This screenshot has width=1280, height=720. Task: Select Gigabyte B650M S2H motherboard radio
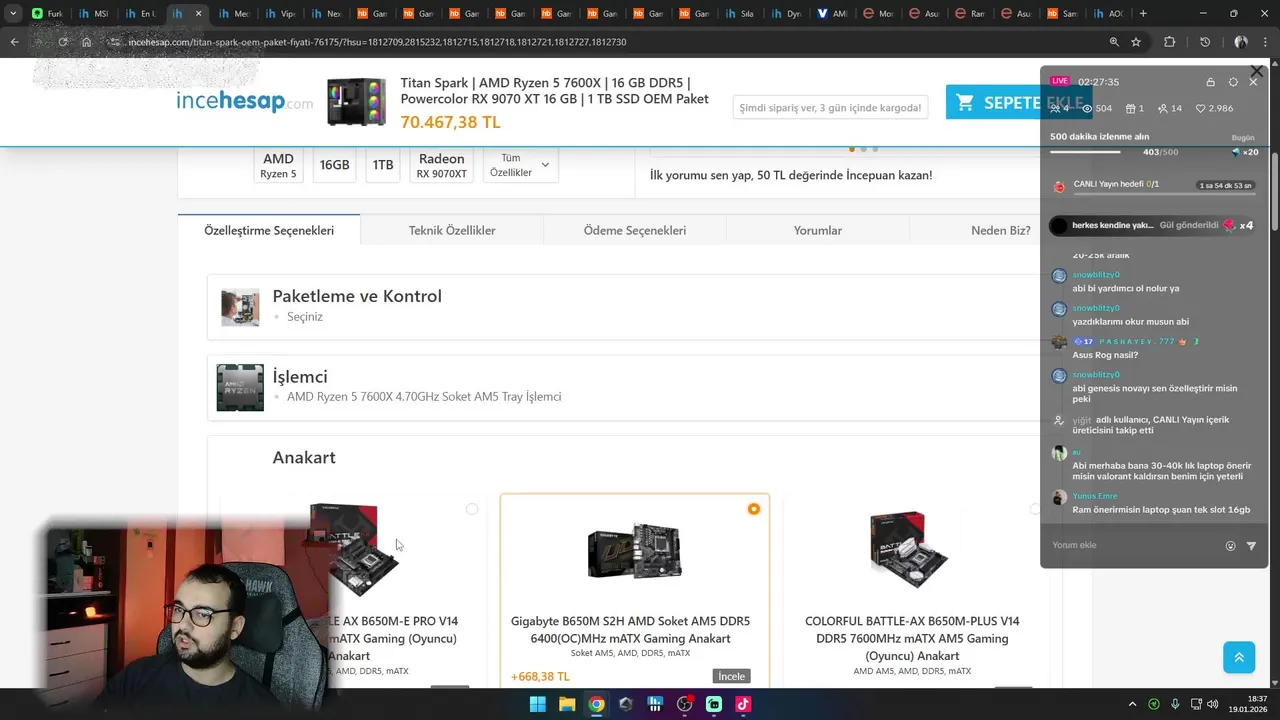(753, 509)
